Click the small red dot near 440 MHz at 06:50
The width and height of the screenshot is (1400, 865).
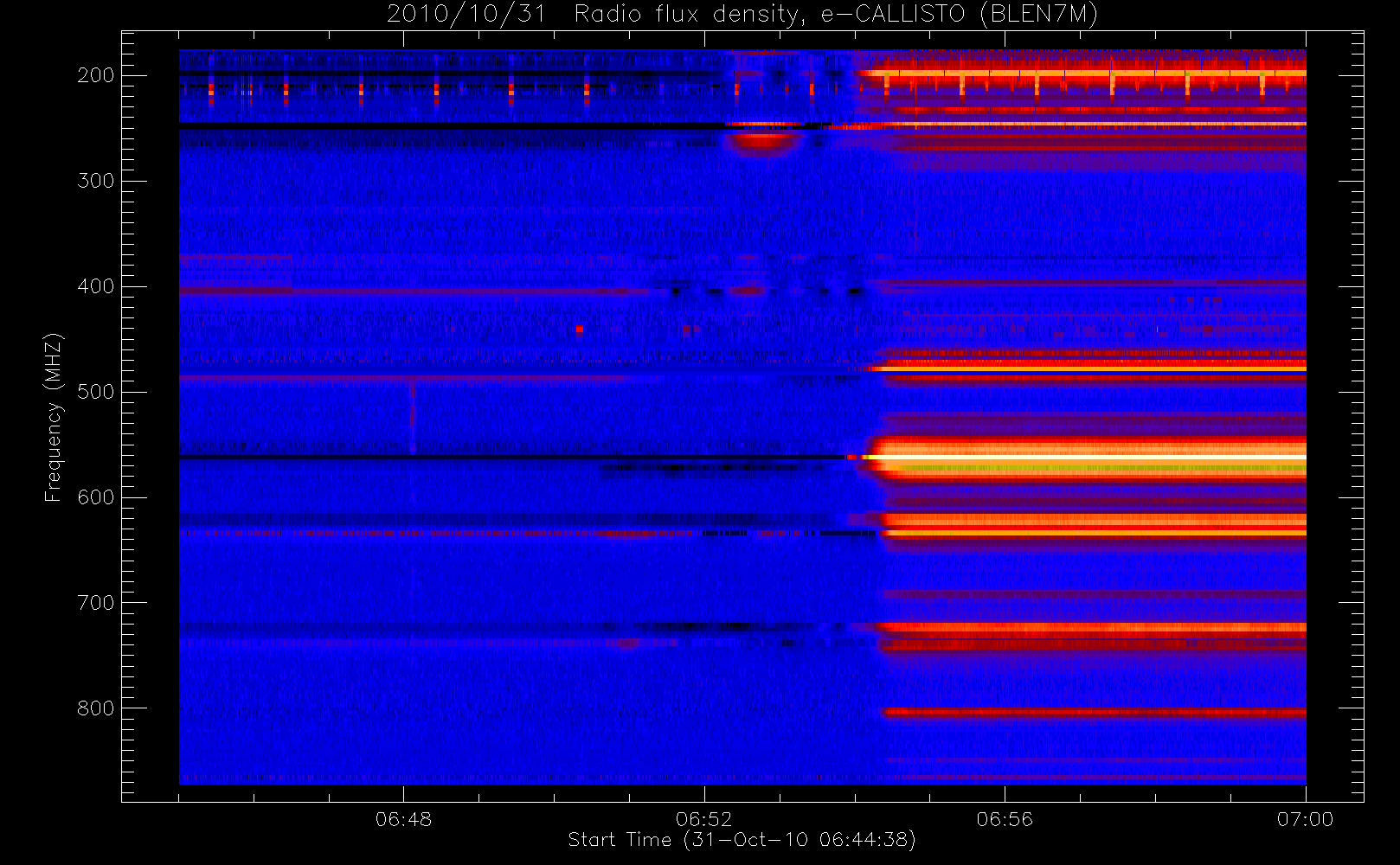tap(579, 329)
